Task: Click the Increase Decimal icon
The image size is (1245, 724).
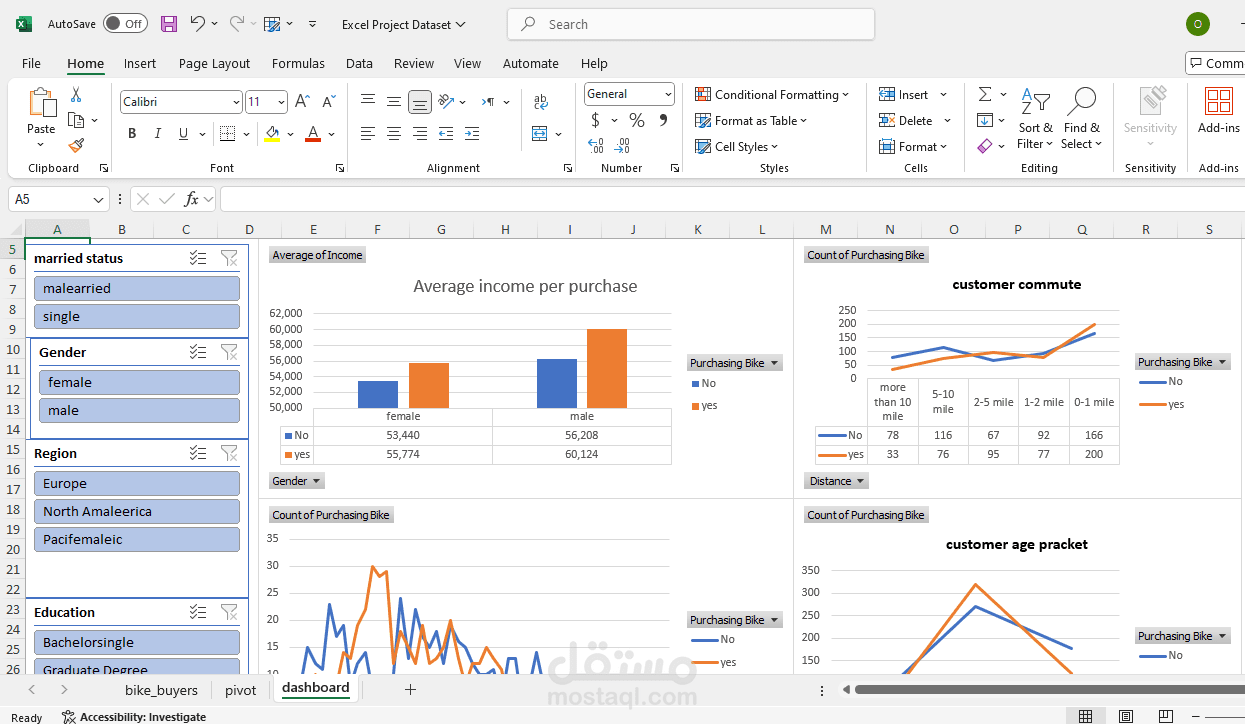Action: pyautogui.click(x=594, y=145)
